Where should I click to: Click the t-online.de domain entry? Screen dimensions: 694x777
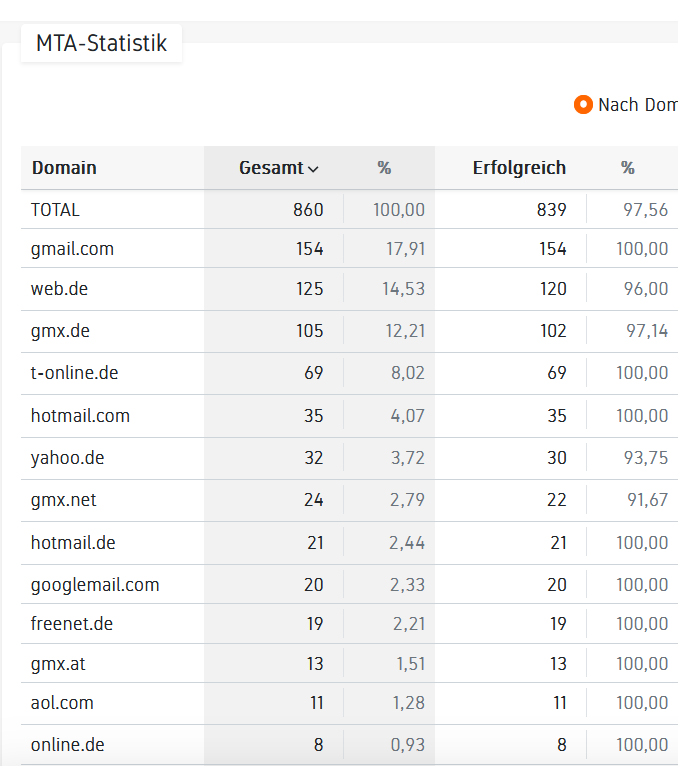pos(74,373)
